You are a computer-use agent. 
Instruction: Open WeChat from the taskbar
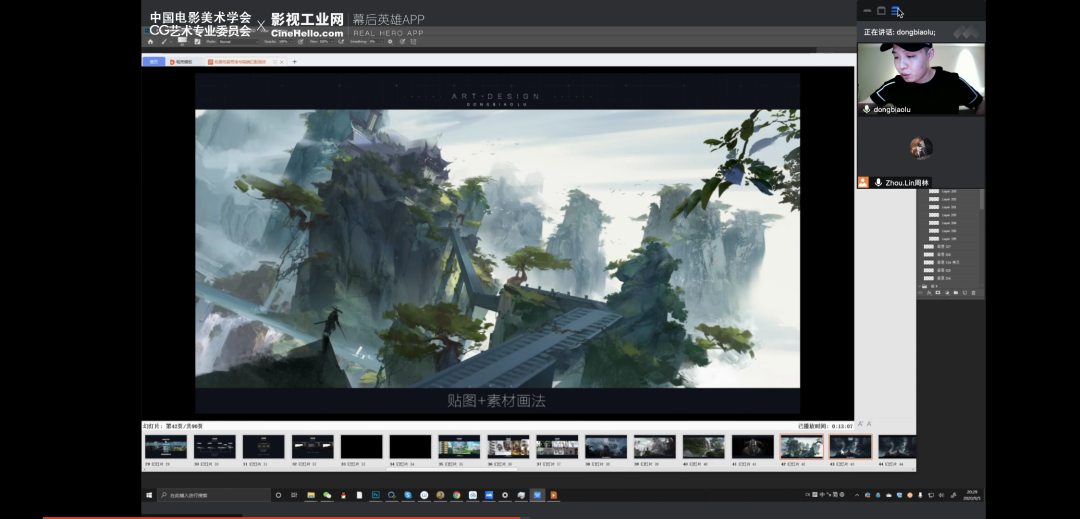pyautogui.click(x=327, y=495)
